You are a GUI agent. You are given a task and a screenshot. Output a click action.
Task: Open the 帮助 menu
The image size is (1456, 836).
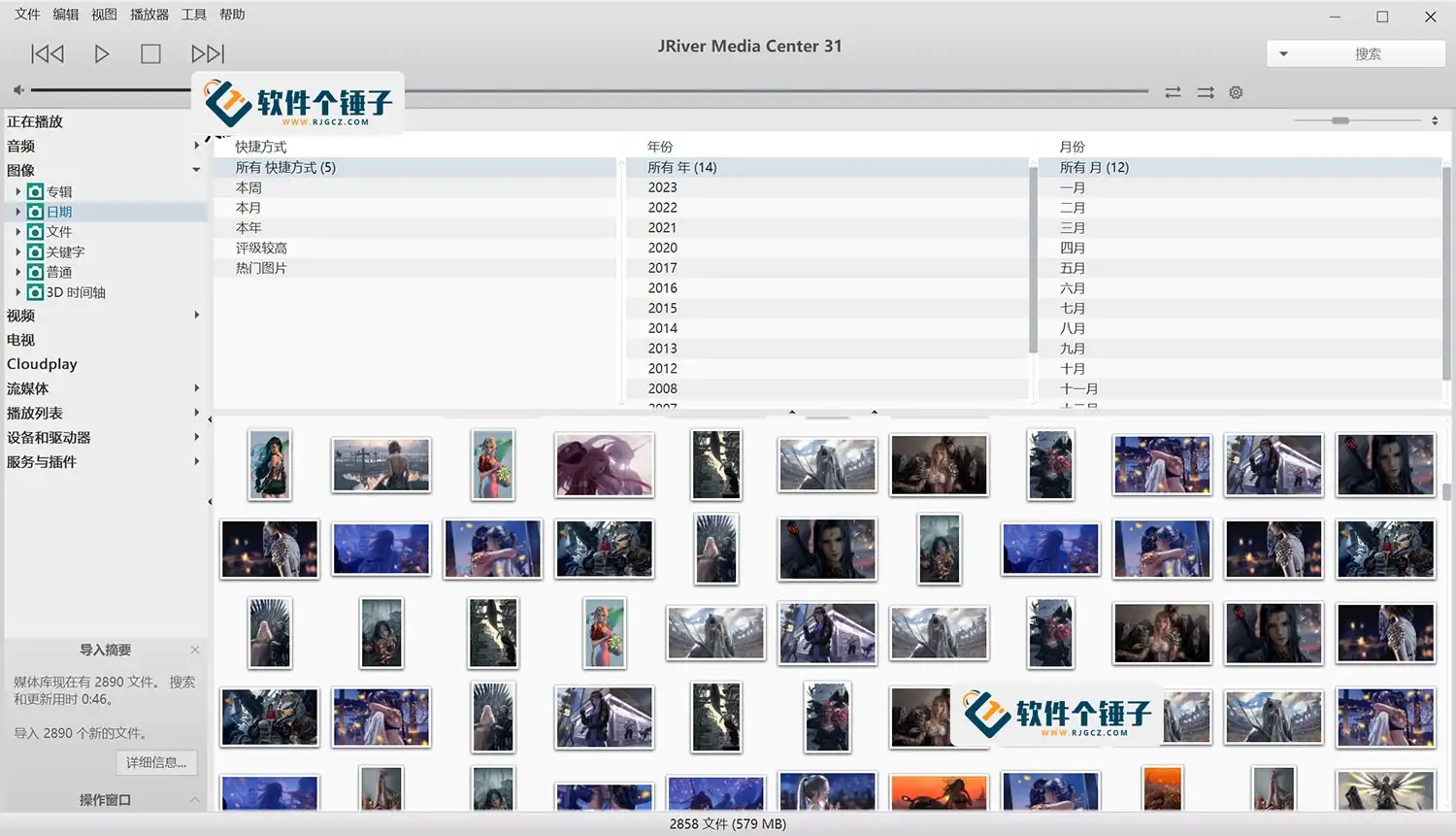tap(232, 15)
